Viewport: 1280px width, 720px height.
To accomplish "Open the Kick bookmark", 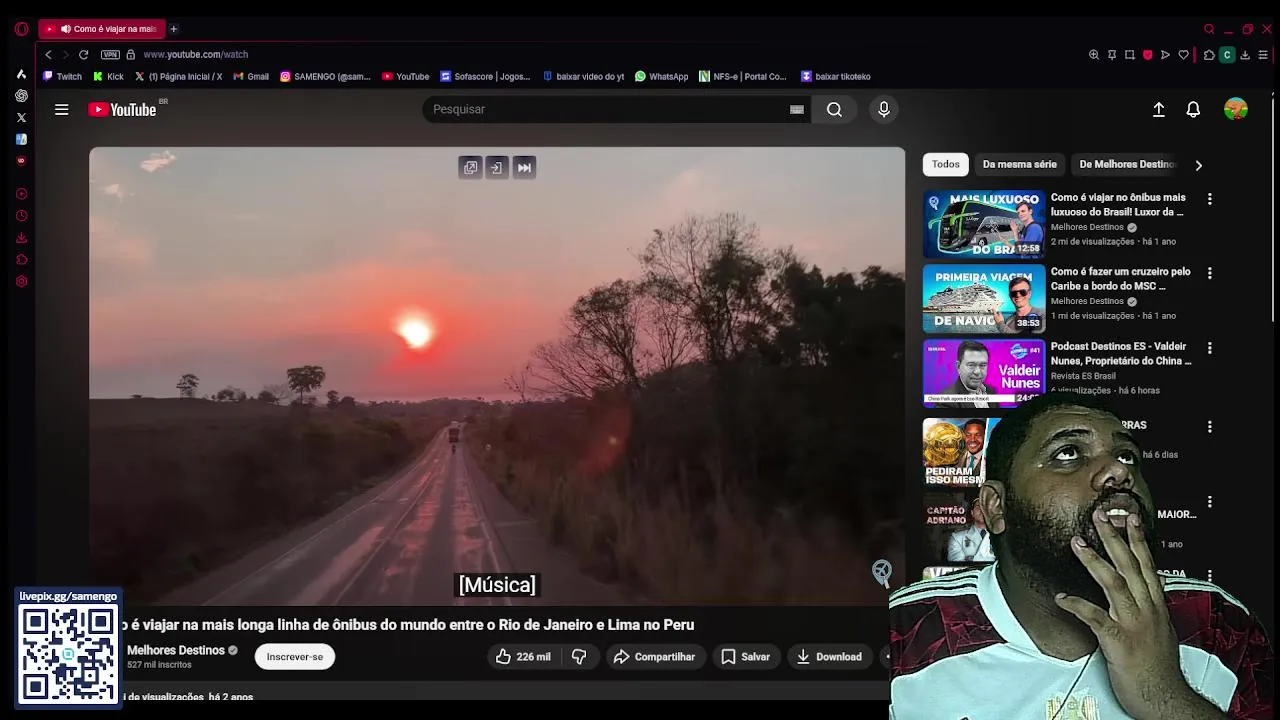I will (x=108, y=77).
